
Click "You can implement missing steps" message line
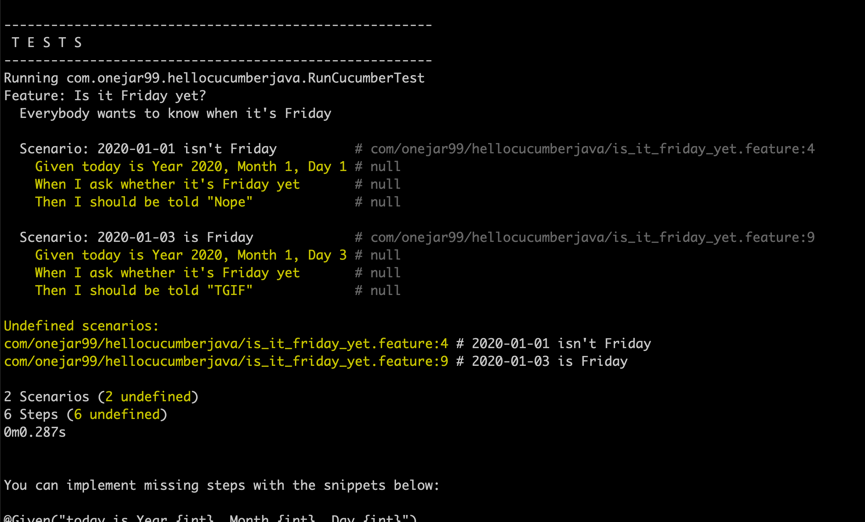222,485
